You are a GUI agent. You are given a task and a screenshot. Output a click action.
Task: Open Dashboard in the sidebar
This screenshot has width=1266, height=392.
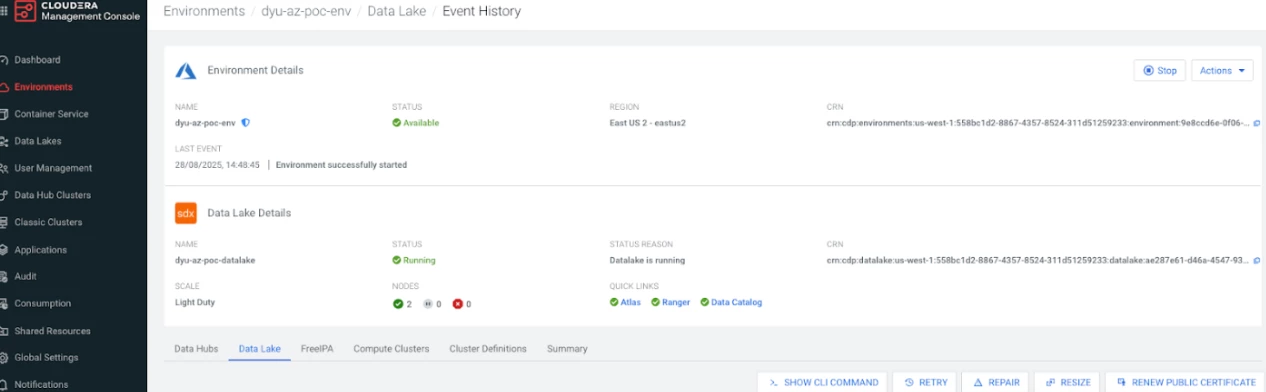(x=37, y=60)
